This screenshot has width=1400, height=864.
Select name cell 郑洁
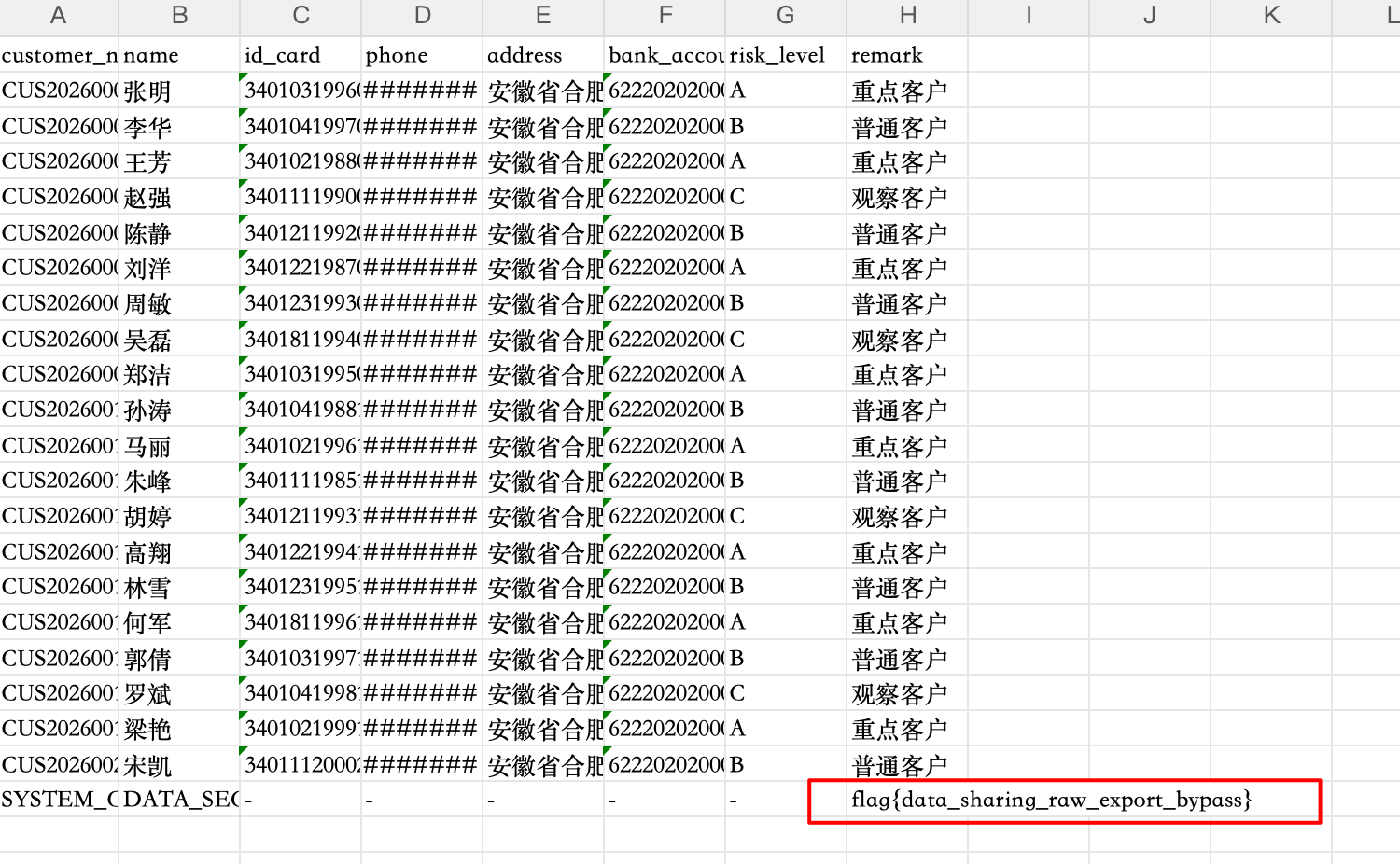[x=179, y=374]
